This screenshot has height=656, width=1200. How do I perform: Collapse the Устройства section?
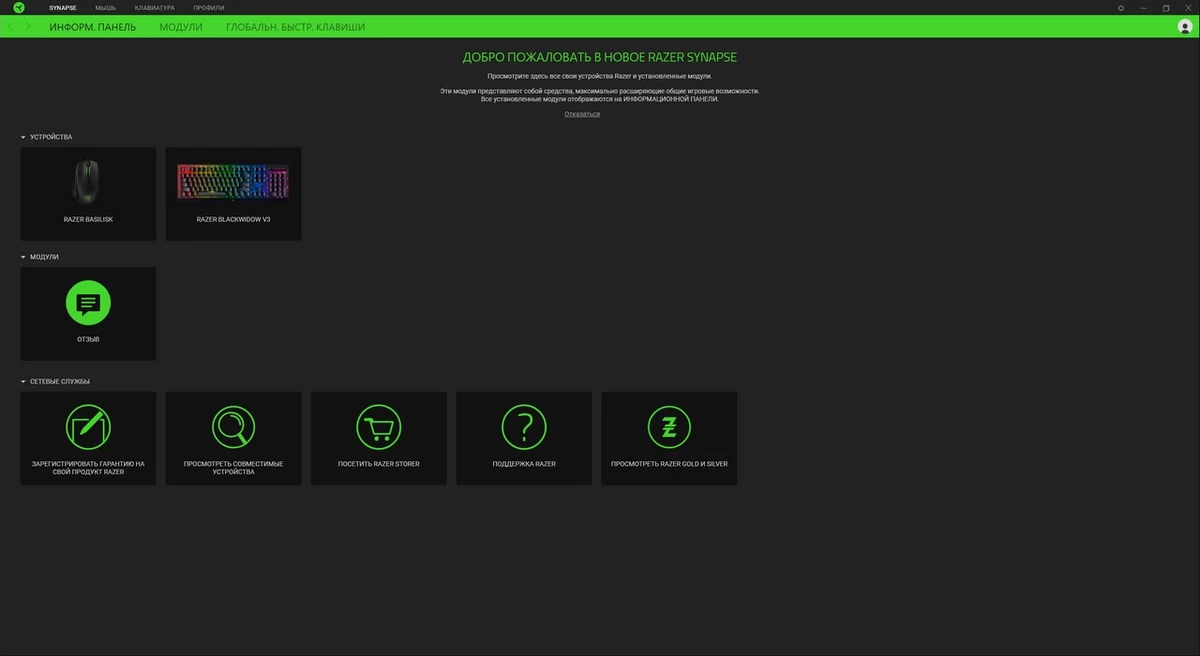23,137
